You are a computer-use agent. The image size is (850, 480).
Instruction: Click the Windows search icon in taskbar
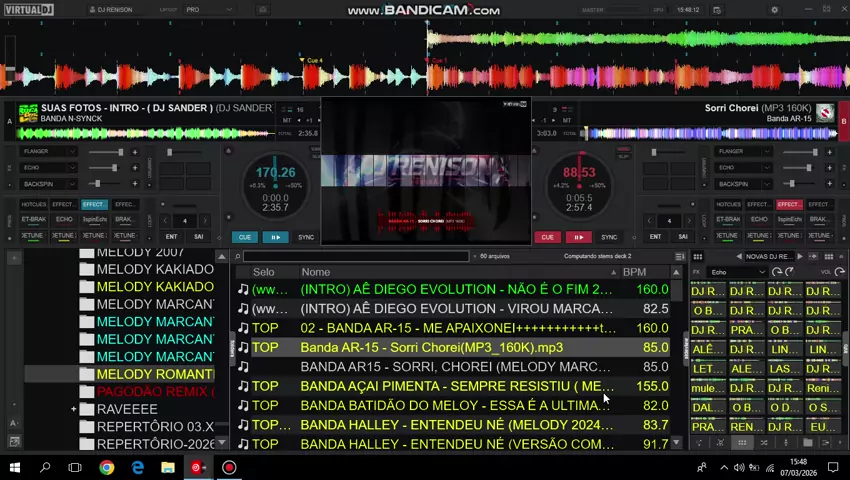pos(45,467)
